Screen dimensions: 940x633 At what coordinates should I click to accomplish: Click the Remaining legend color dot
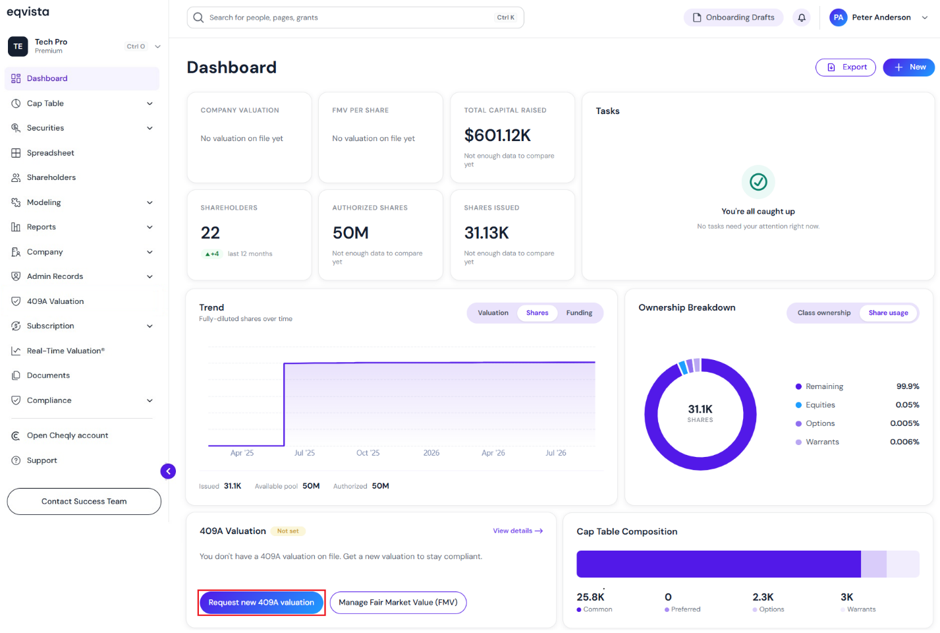798,387
